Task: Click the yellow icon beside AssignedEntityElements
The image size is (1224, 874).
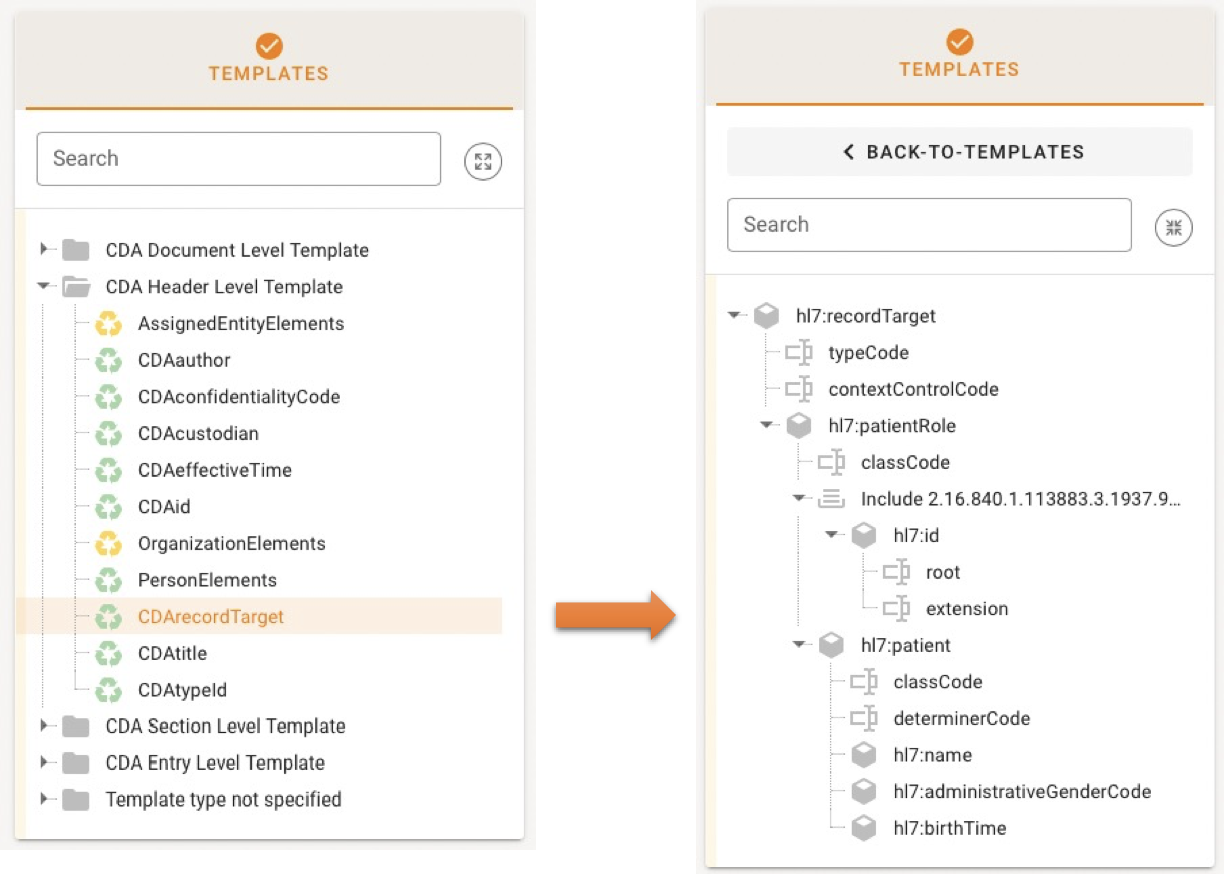Action: point(108,324)
